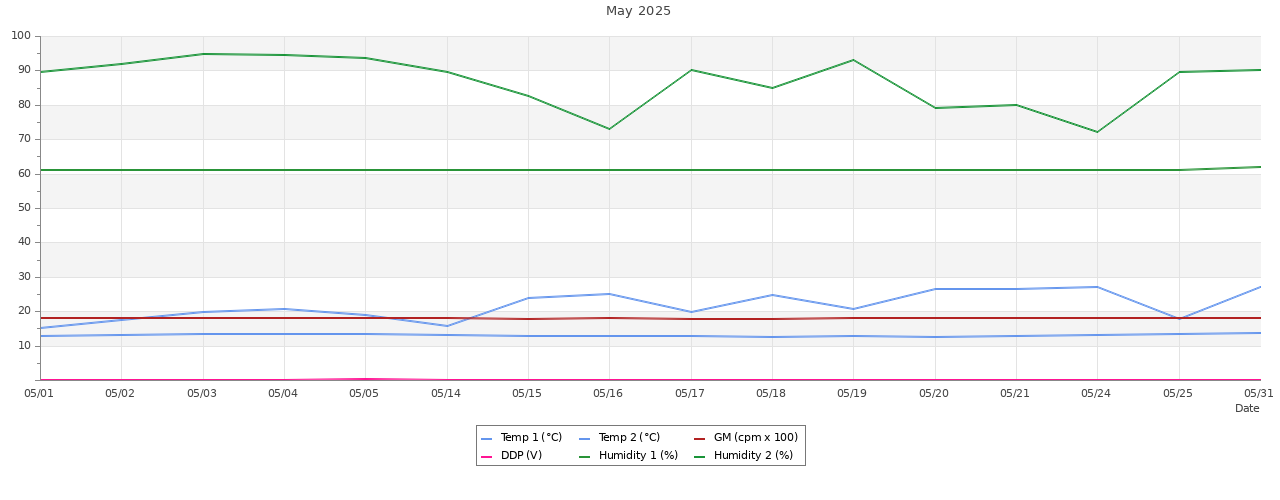Click the green marker beside Humidity 2
Image resolution: width=1280 pixels, height=500 pixels.
700,457
